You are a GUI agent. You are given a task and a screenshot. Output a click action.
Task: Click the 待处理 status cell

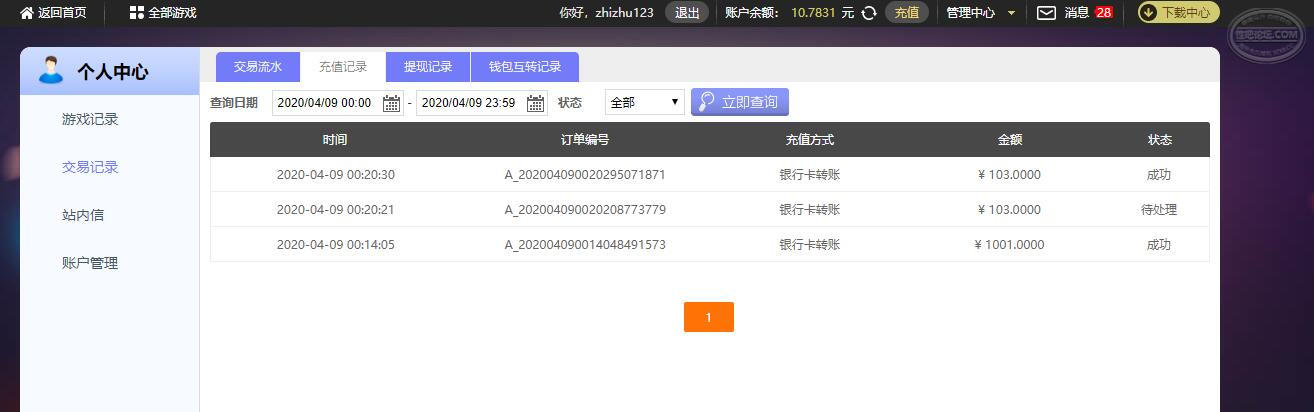point(1159,210)
